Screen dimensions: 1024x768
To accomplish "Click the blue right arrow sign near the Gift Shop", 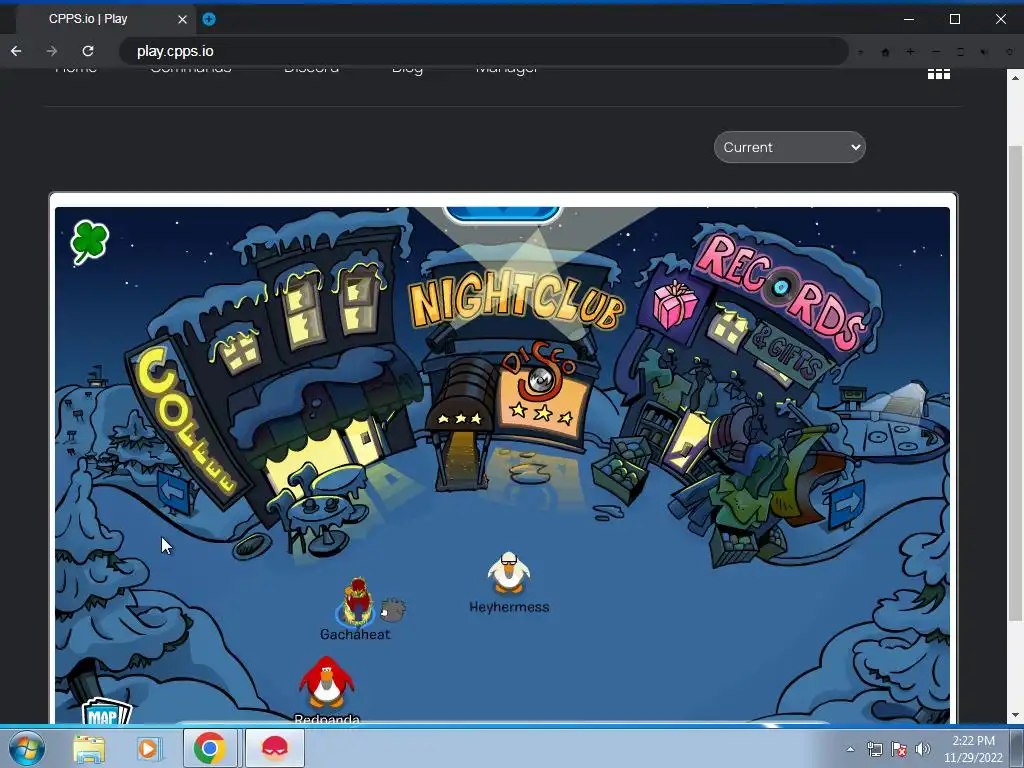I will [x=848, y=505].
